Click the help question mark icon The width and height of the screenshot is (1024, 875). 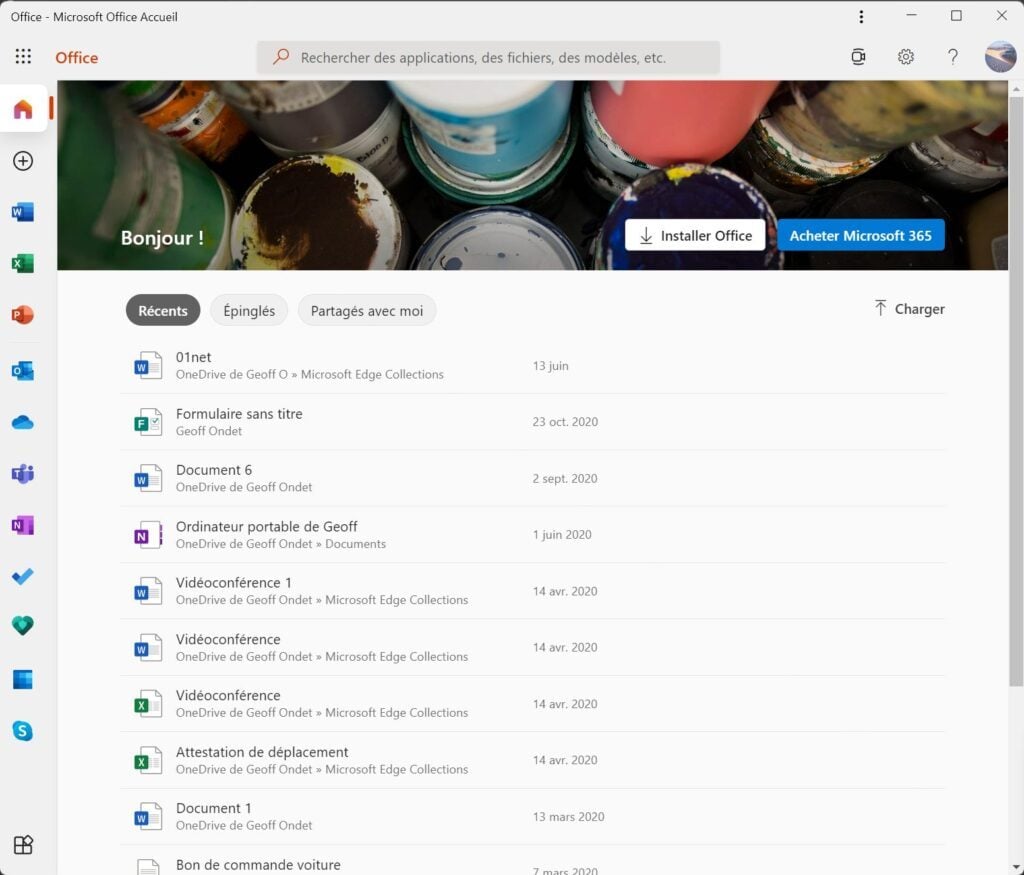click(953, 57)
